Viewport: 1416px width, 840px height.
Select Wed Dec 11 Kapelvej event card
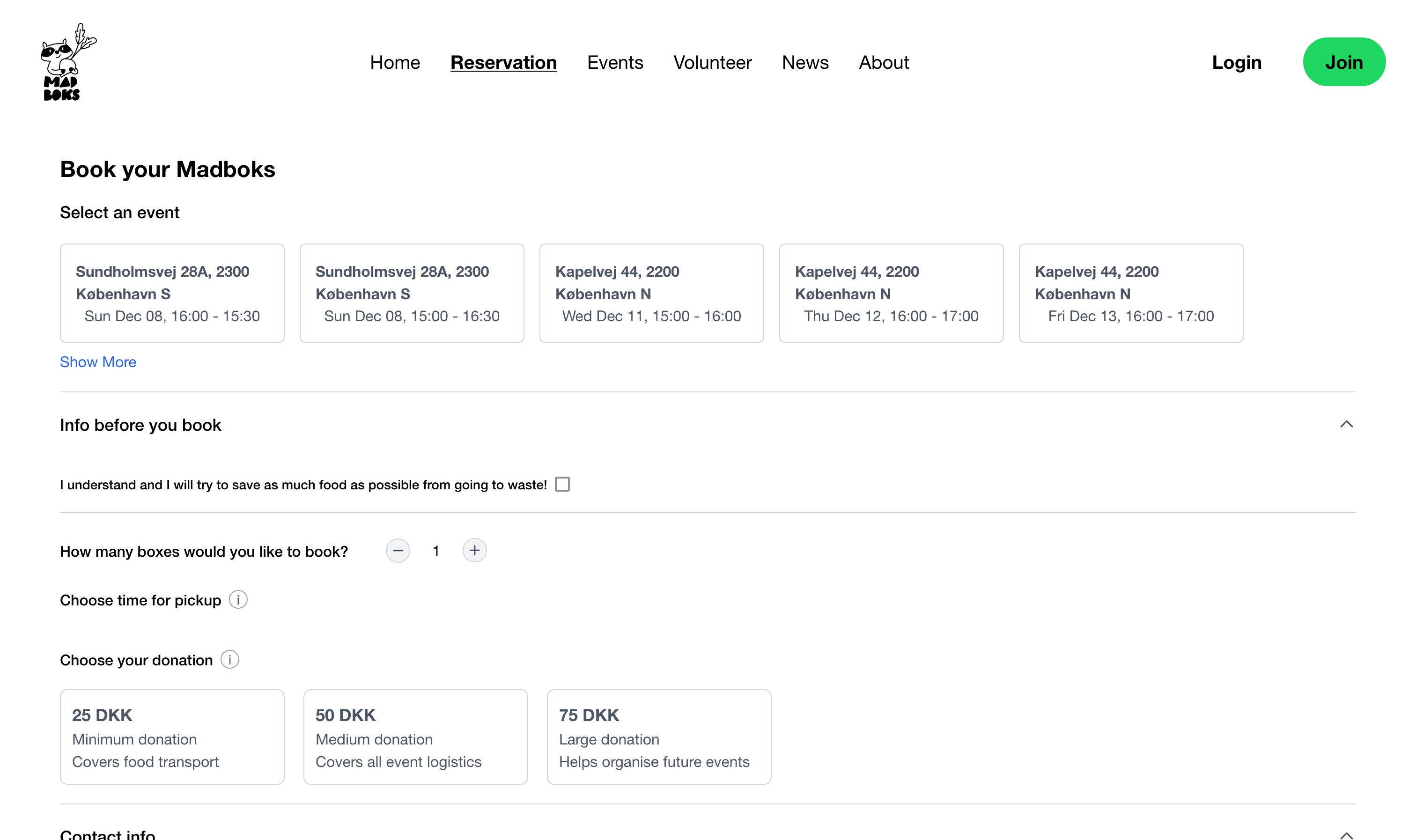(x=651, y=293)
